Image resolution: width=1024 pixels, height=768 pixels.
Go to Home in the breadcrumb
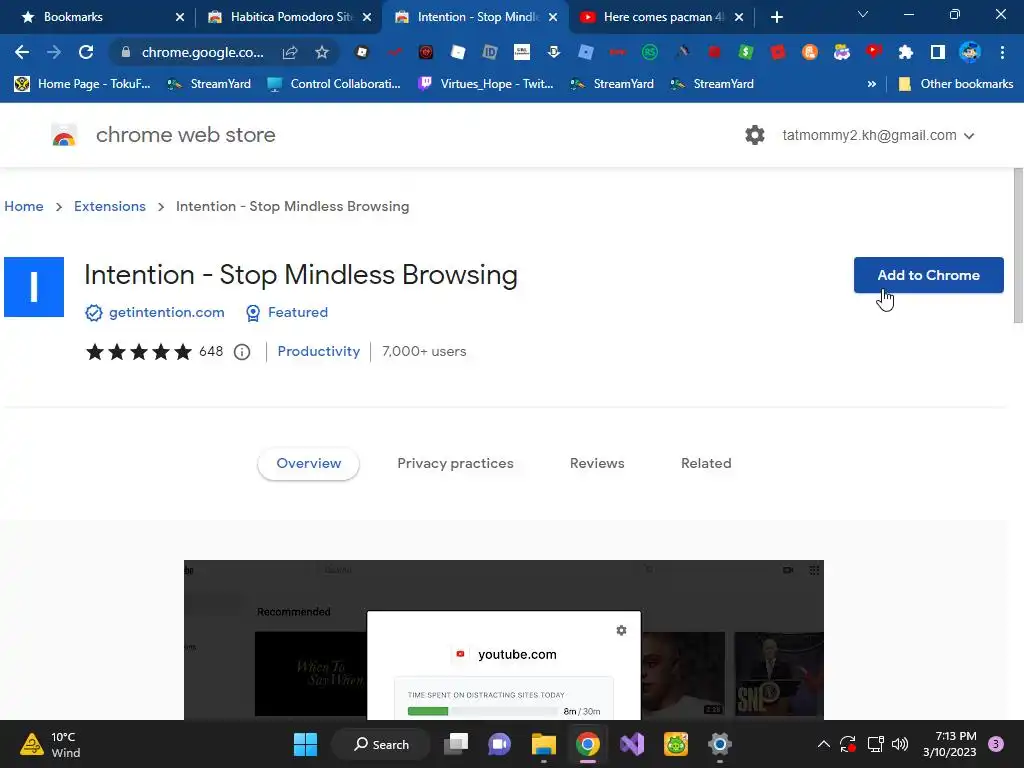tap(24, 206)
